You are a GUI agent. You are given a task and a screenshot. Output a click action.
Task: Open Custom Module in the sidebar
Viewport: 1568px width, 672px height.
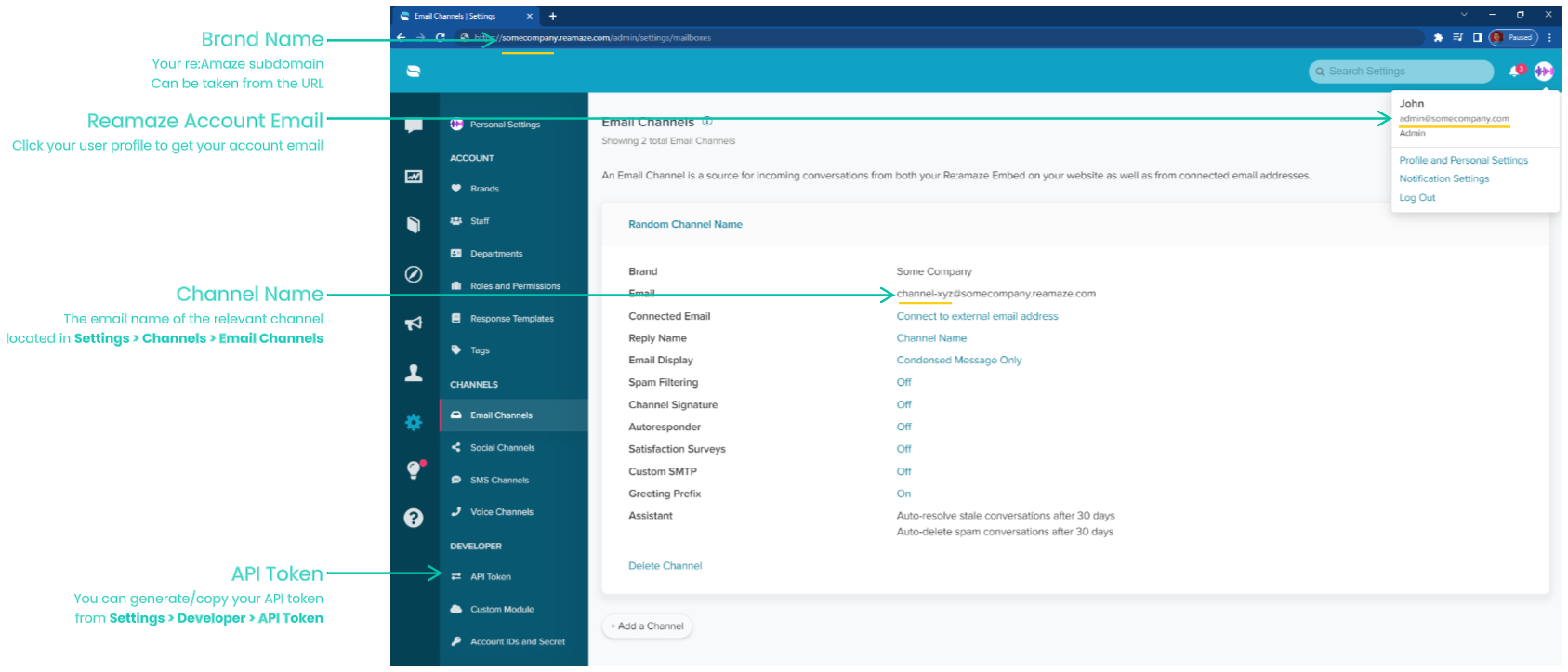coord(502,610)
